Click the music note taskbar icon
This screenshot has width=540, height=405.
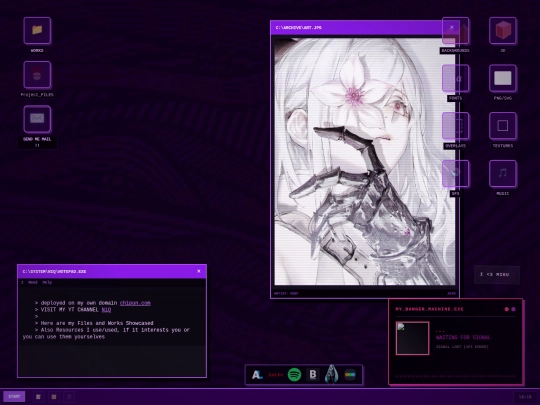[69, 397]
